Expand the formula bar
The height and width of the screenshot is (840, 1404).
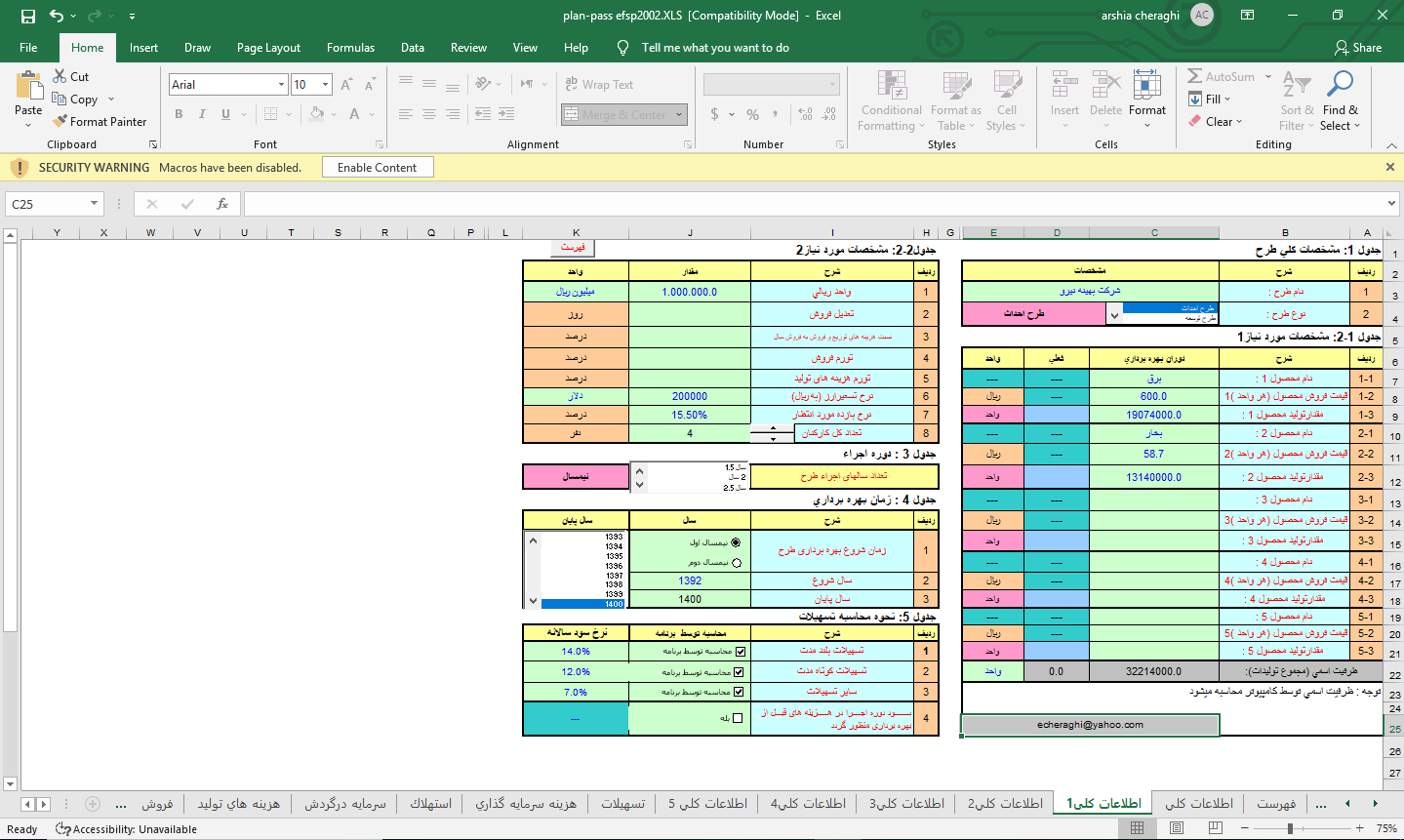[x=1391, y=204]
